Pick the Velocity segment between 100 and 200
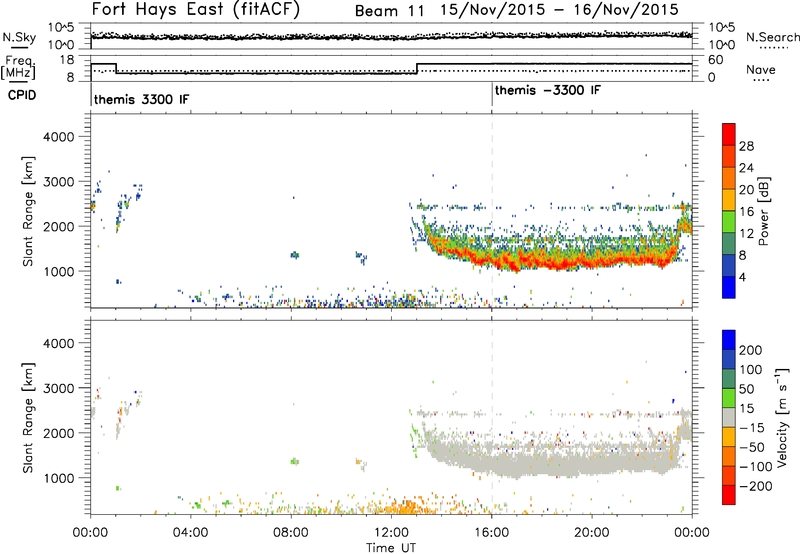The image size is (800, 554). click(729, 359)
